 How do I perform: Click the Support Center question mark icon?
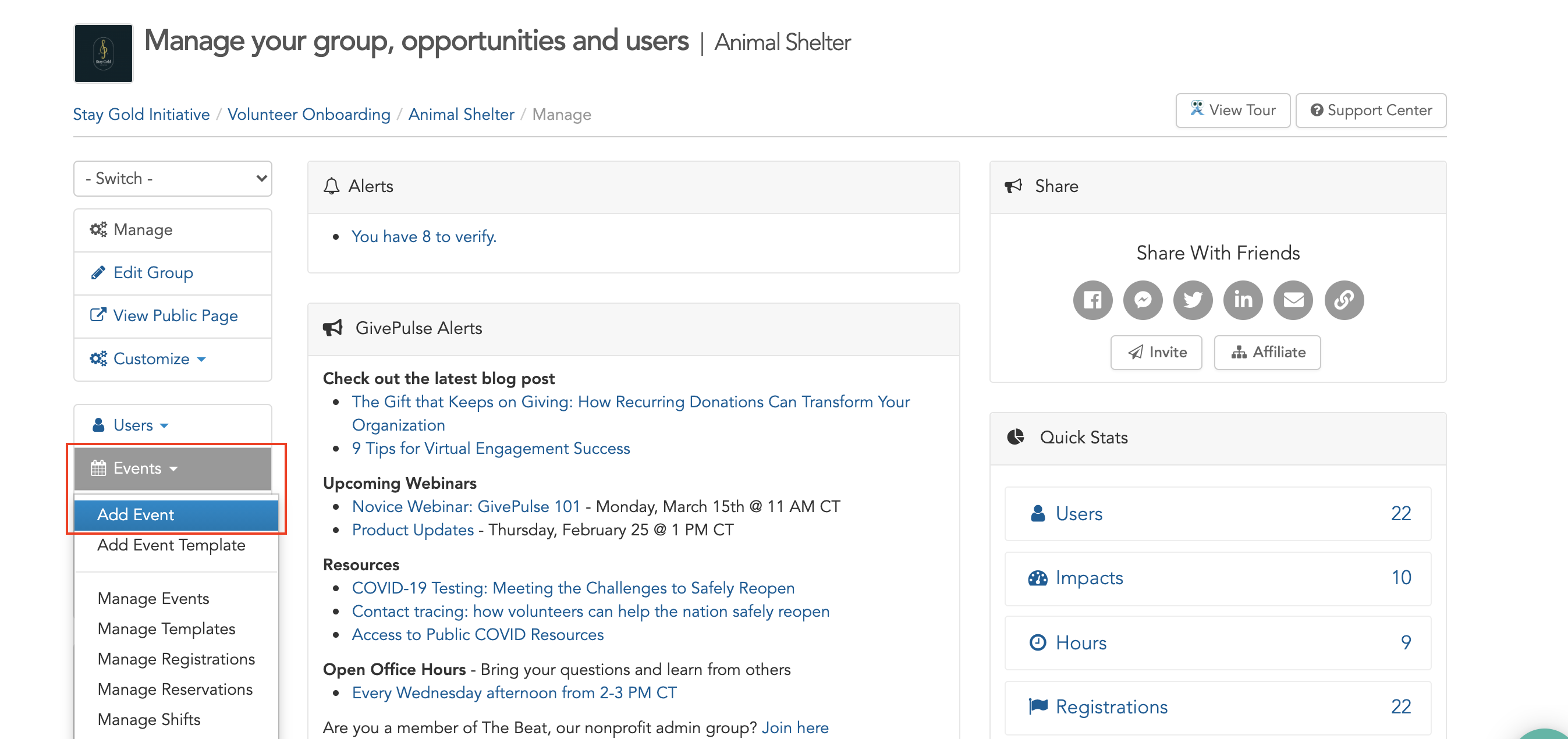click(x=1317, y=110)
